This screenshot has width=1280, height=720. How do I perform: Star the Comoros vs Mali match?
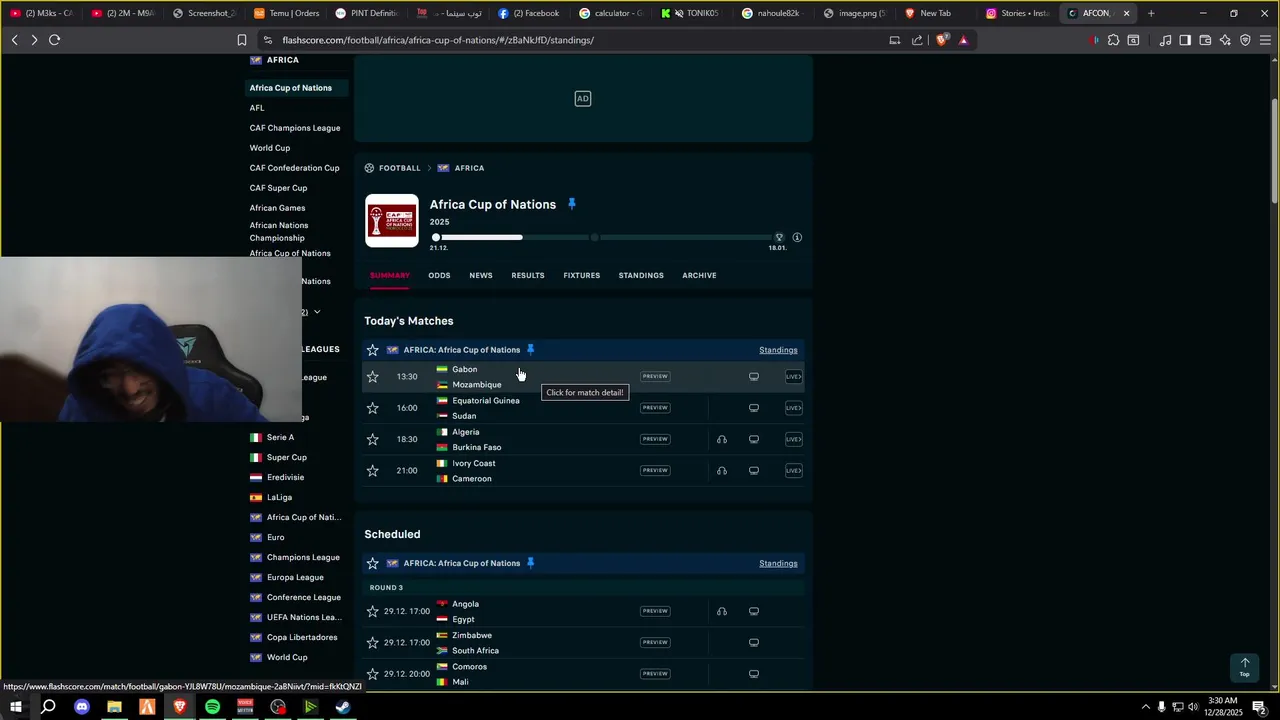(x=373, y=674)
